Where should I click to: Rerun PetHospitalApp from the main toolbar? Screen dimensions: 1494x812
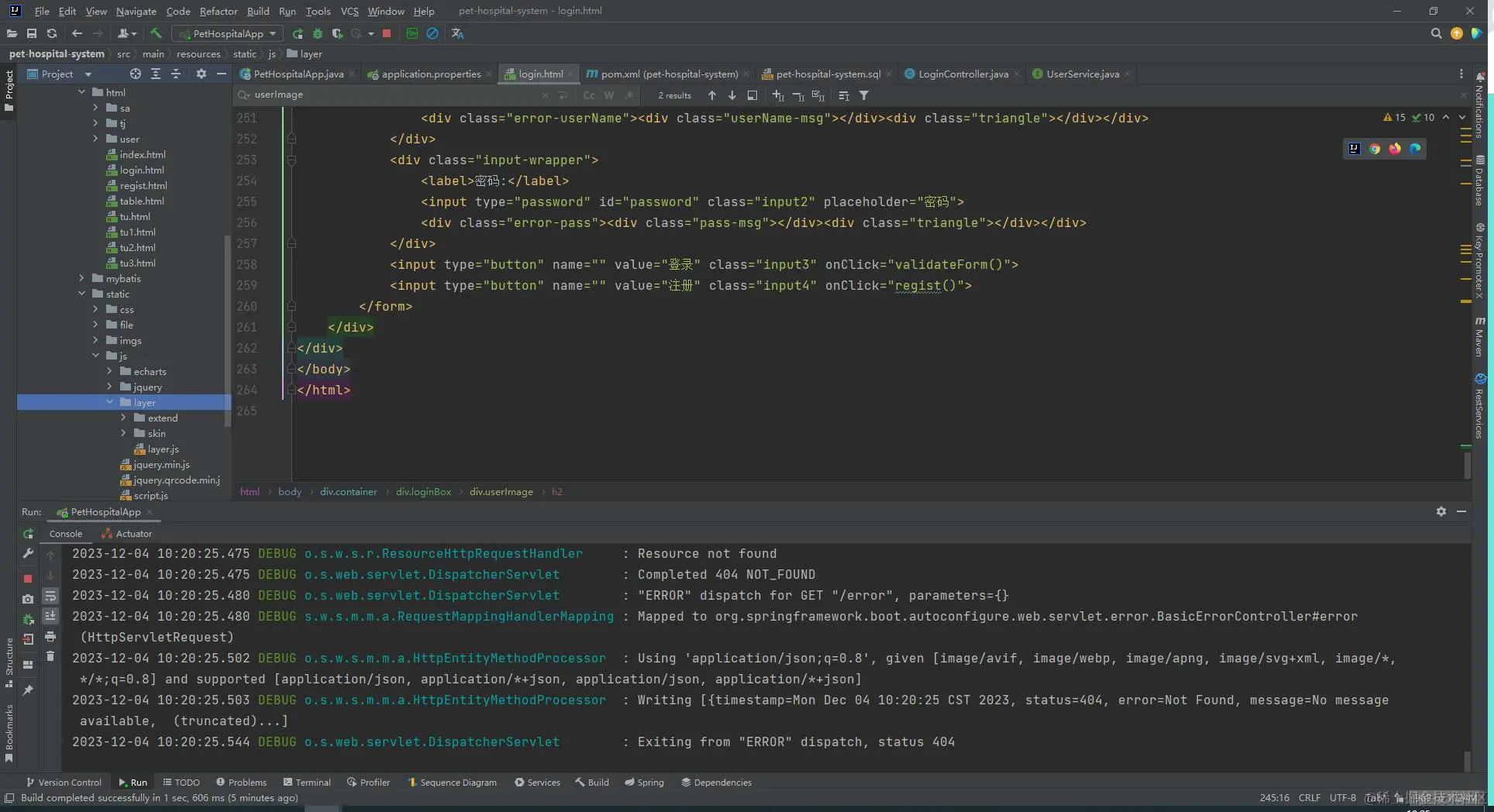pyautogui.click(x=298, y=33)
